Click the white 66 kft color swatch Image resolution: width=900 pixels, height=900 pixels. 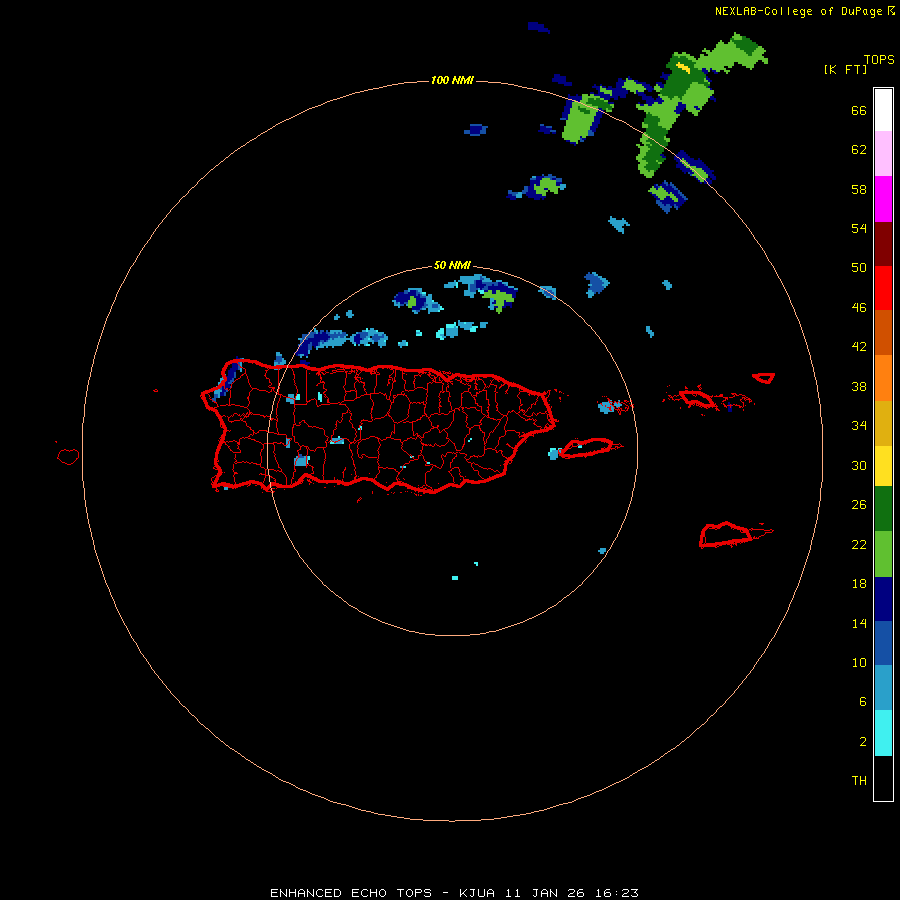[883, 110]
